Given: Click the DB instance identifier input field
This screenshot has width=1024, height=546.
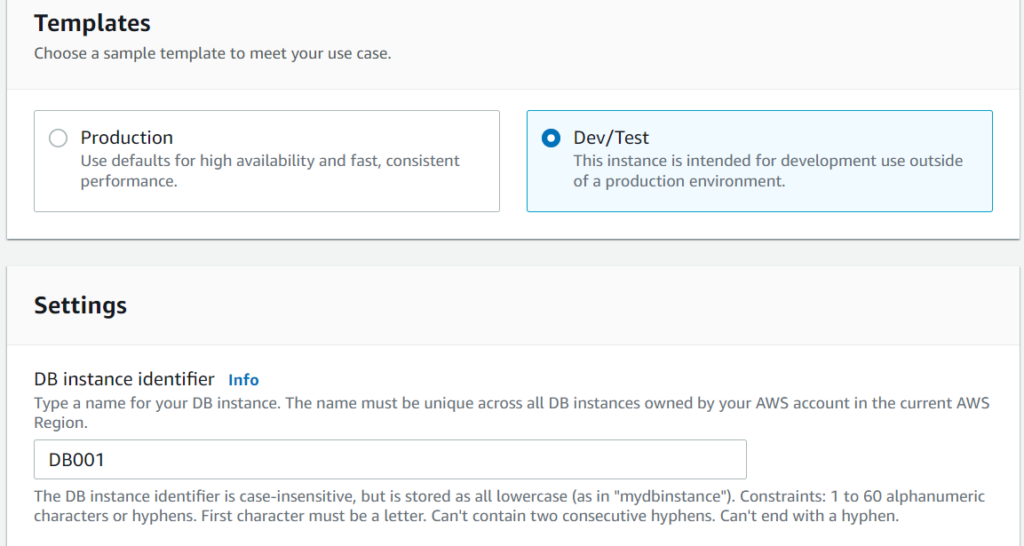Looking at the screenshot, I should pyautogui.click(x=390, y=460).
